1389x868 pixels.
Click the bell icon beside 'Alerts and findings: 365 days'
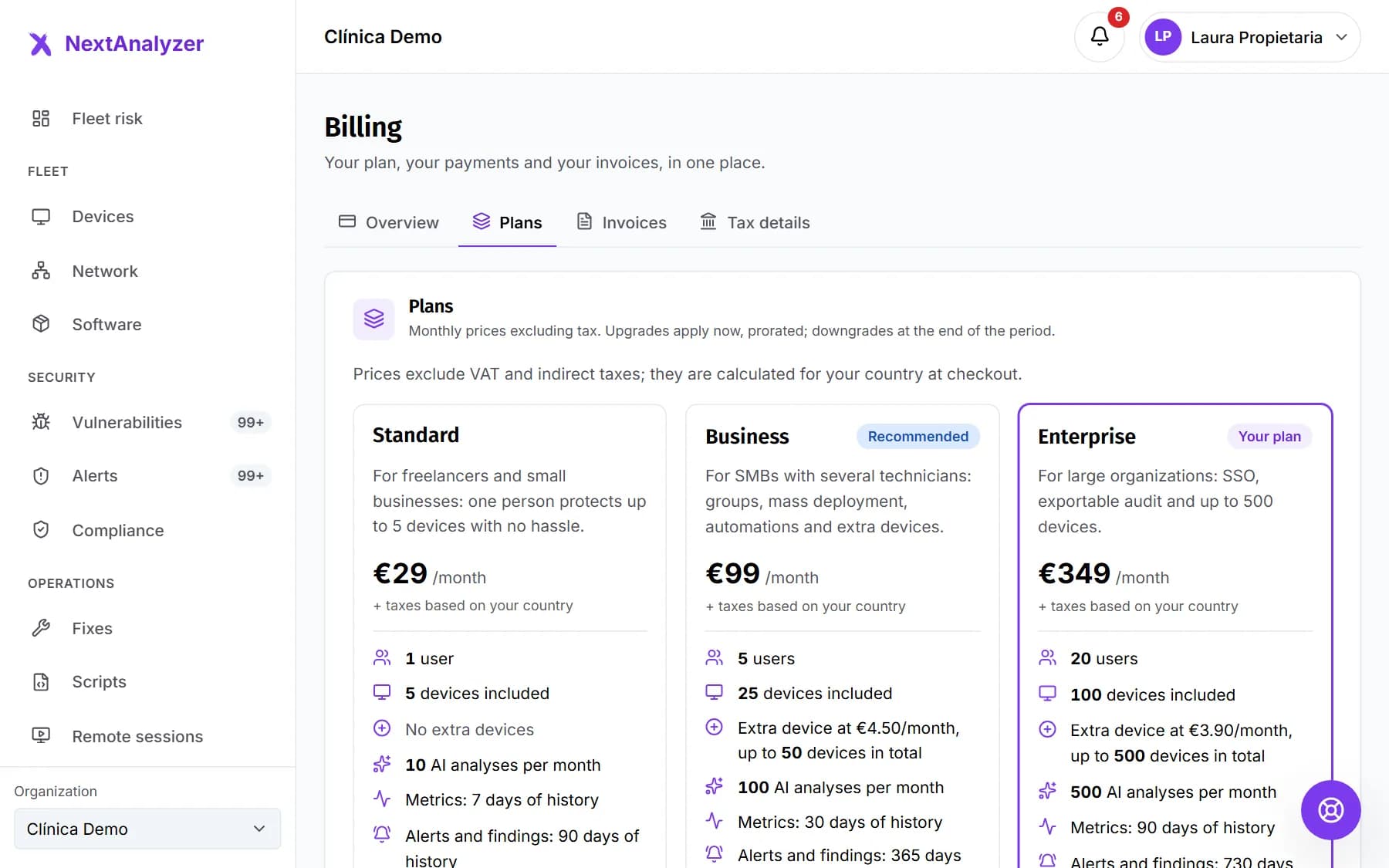click(715, 853)
